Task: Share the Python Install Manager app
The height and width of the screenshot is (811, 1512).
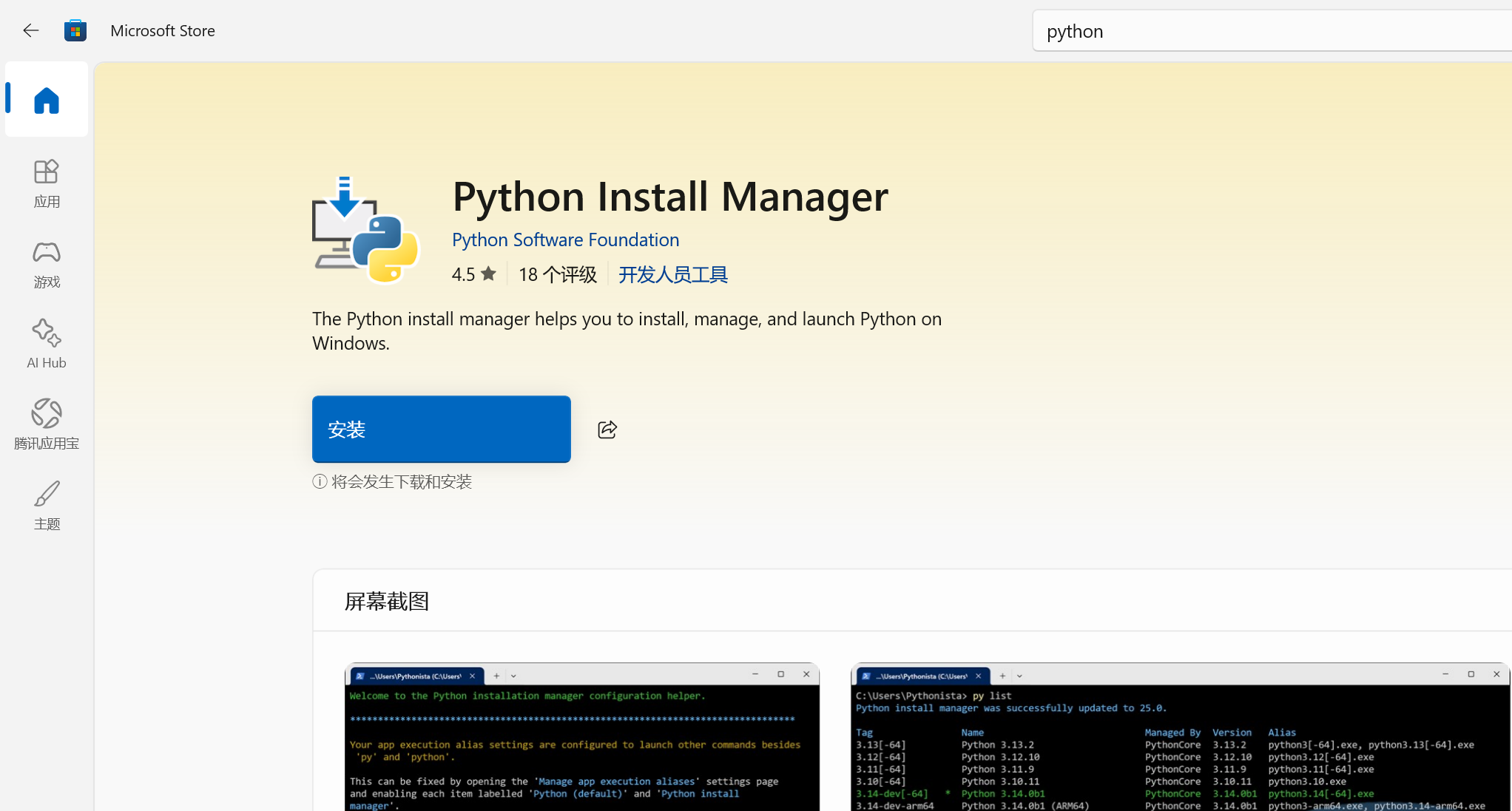Action: [x=607, y=430]
